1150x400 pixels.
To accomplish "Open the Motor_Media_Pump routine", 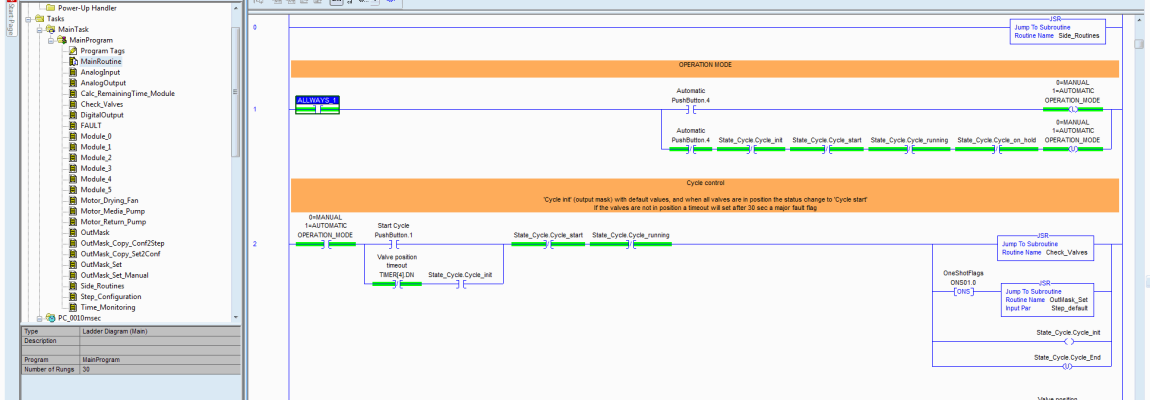I will coord(111,211).
